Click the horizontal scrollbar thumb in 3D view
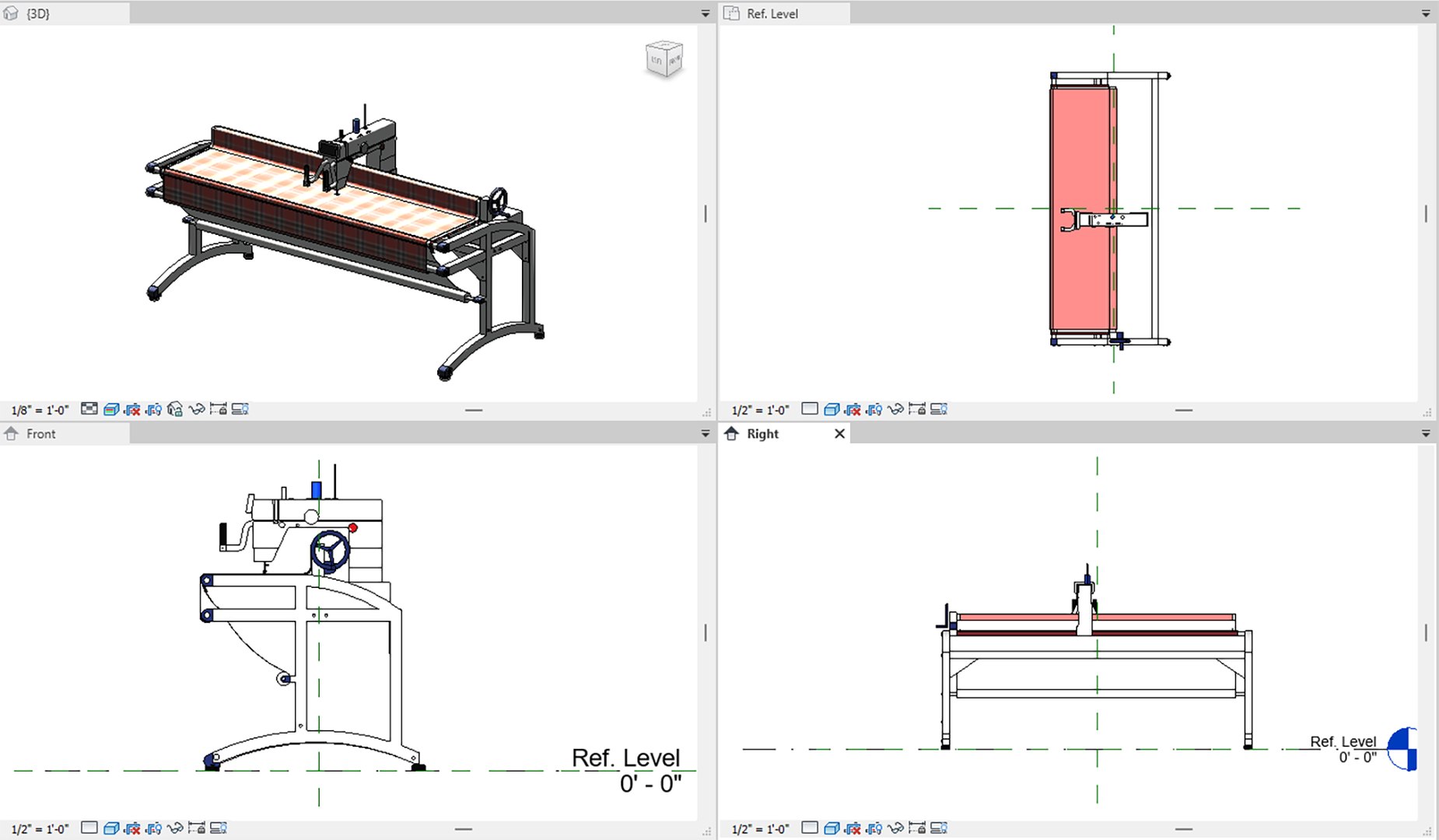Viewport: 1439px width, 840px height. point(474,410)
